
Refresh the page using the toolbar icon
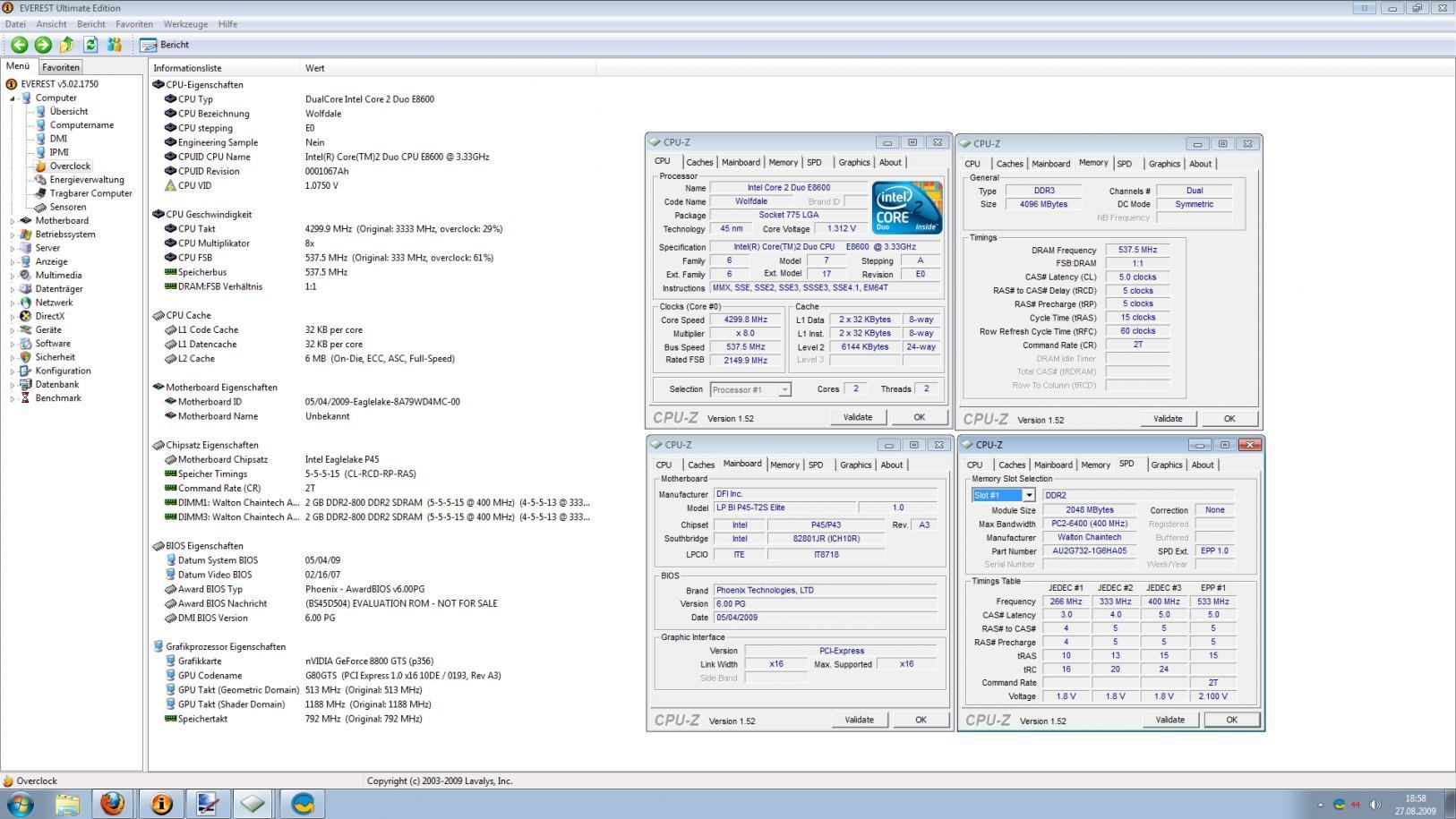point(90,45)
